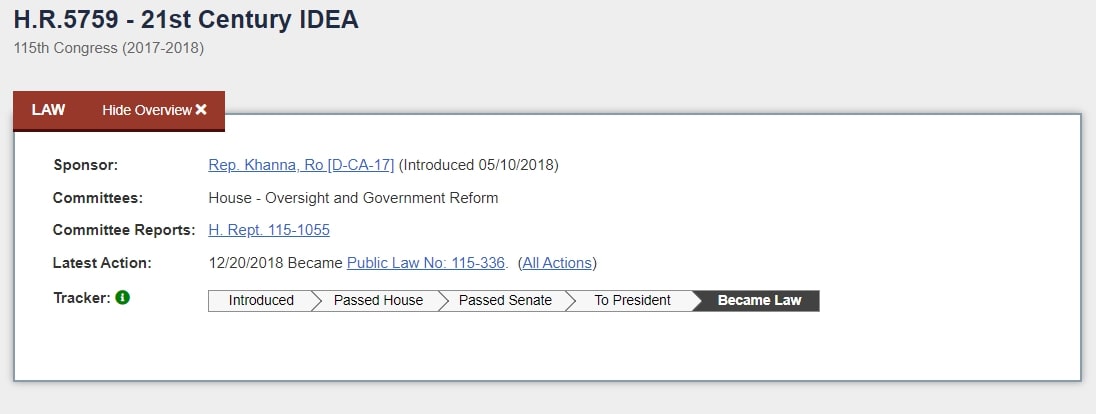This screenshot has height=414, width=1096.
Task: Hide the bill overview panel
Action: coord(154,110)
